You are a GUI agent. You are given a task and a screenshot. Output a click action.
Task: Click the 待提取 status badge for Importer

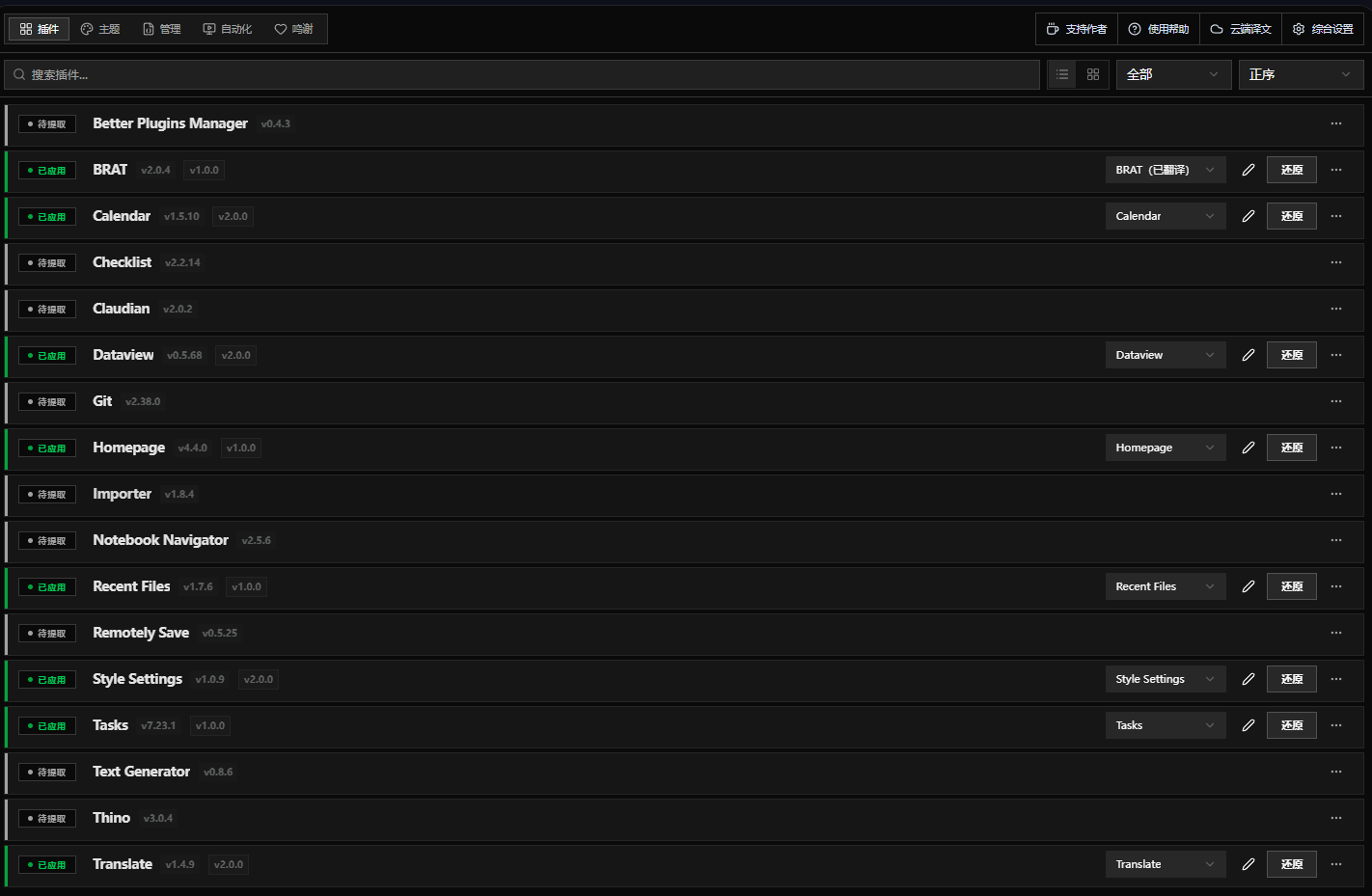[47, 495]
